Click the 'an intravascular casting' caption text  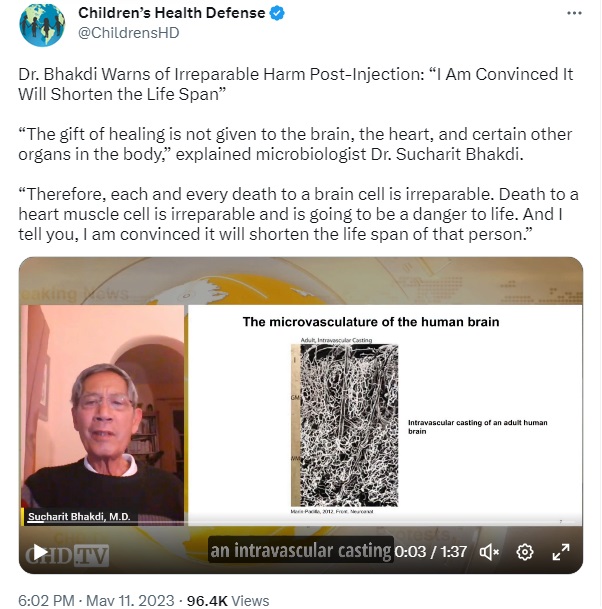coord(301,550)
